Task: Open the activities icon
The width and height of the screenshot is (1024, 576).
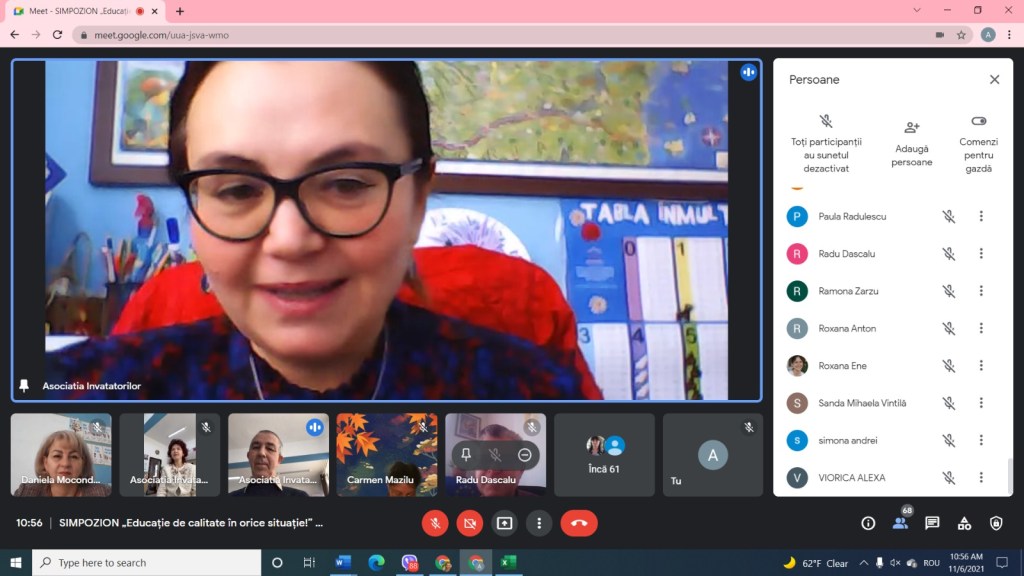Action: (964, 523)
